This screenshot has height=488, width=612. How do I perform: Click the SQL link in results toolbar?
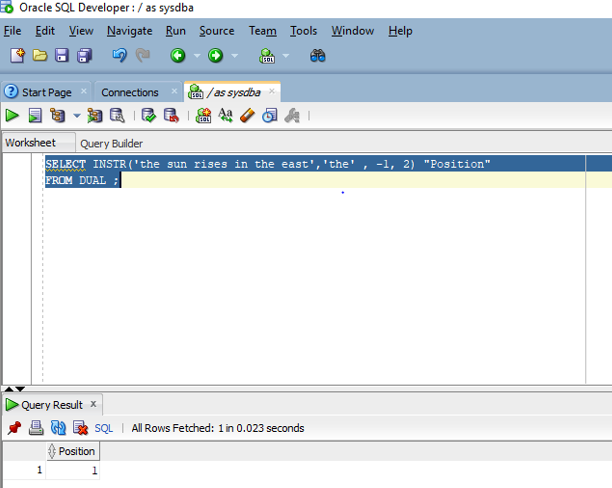103,428
